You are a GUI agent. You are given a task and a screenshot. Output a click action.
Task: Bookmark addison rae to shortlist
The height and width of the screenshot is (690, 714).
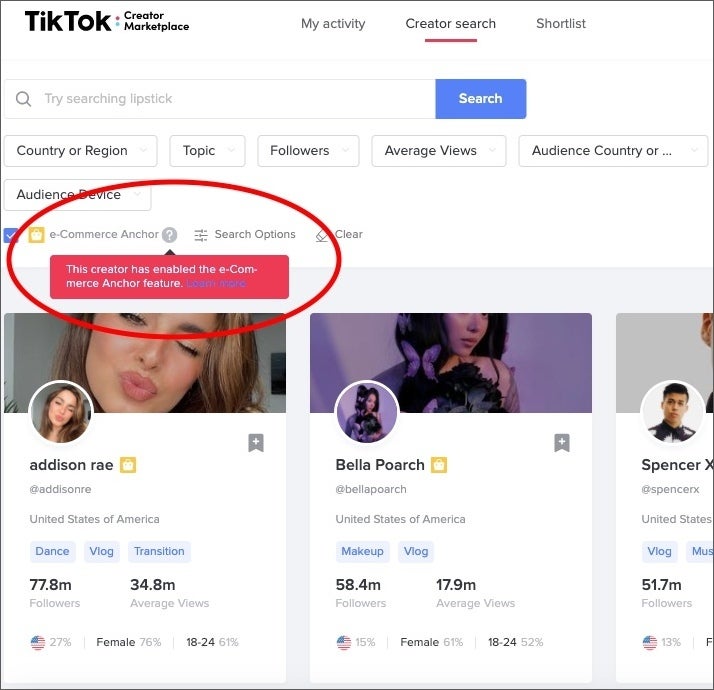click(x=256, y=442)
